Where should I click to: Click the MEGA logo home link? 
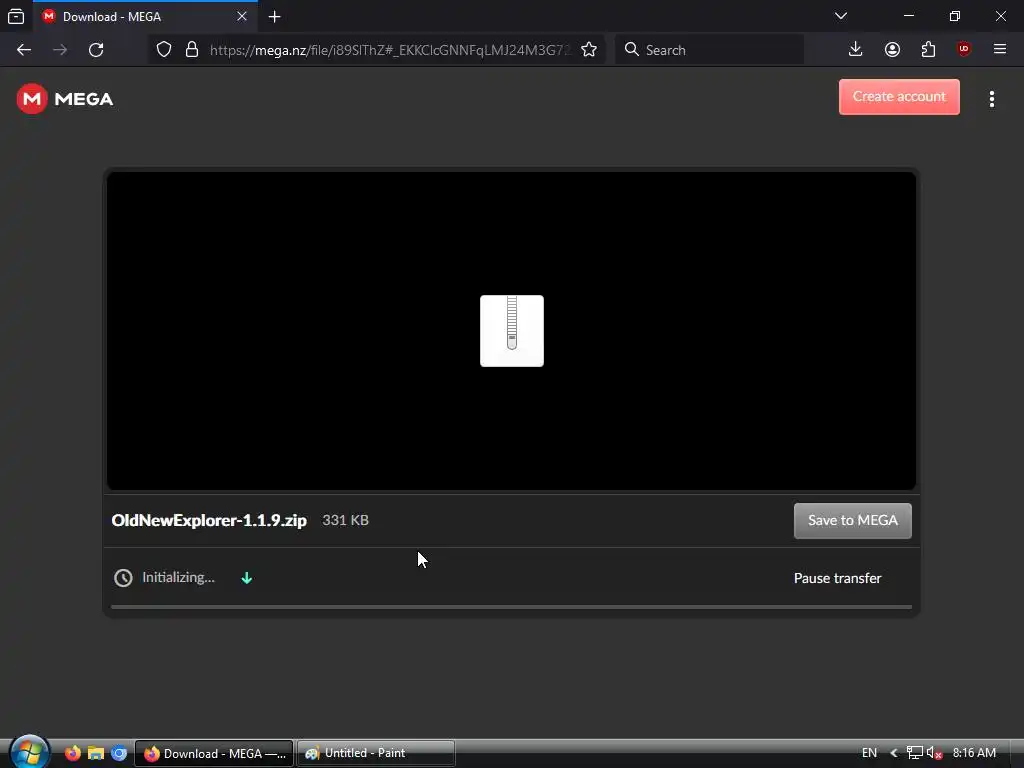pyautogui.click(x=65, y=99)
